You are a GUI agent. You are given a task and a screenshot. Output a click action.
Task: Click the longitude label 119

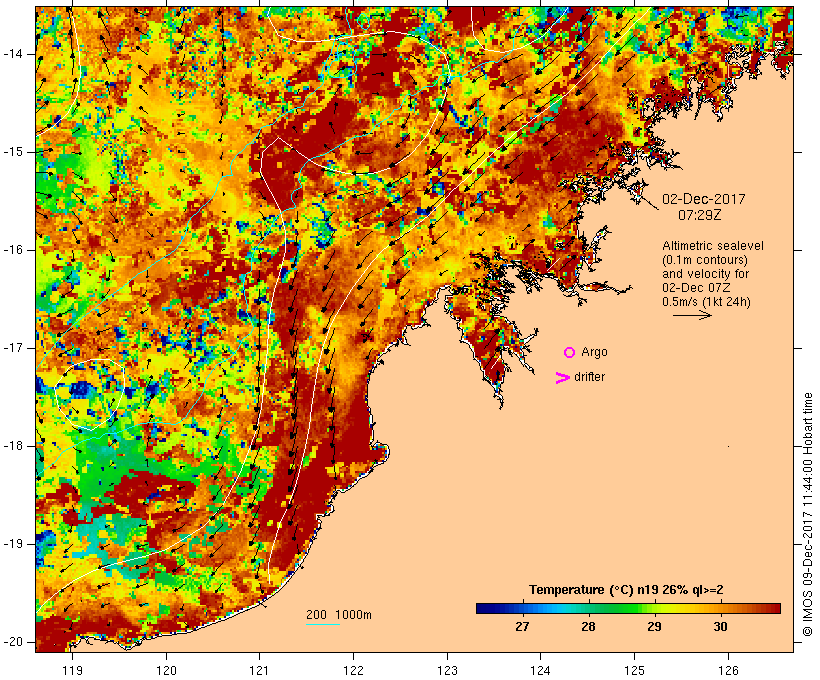(x=72, y=670)
